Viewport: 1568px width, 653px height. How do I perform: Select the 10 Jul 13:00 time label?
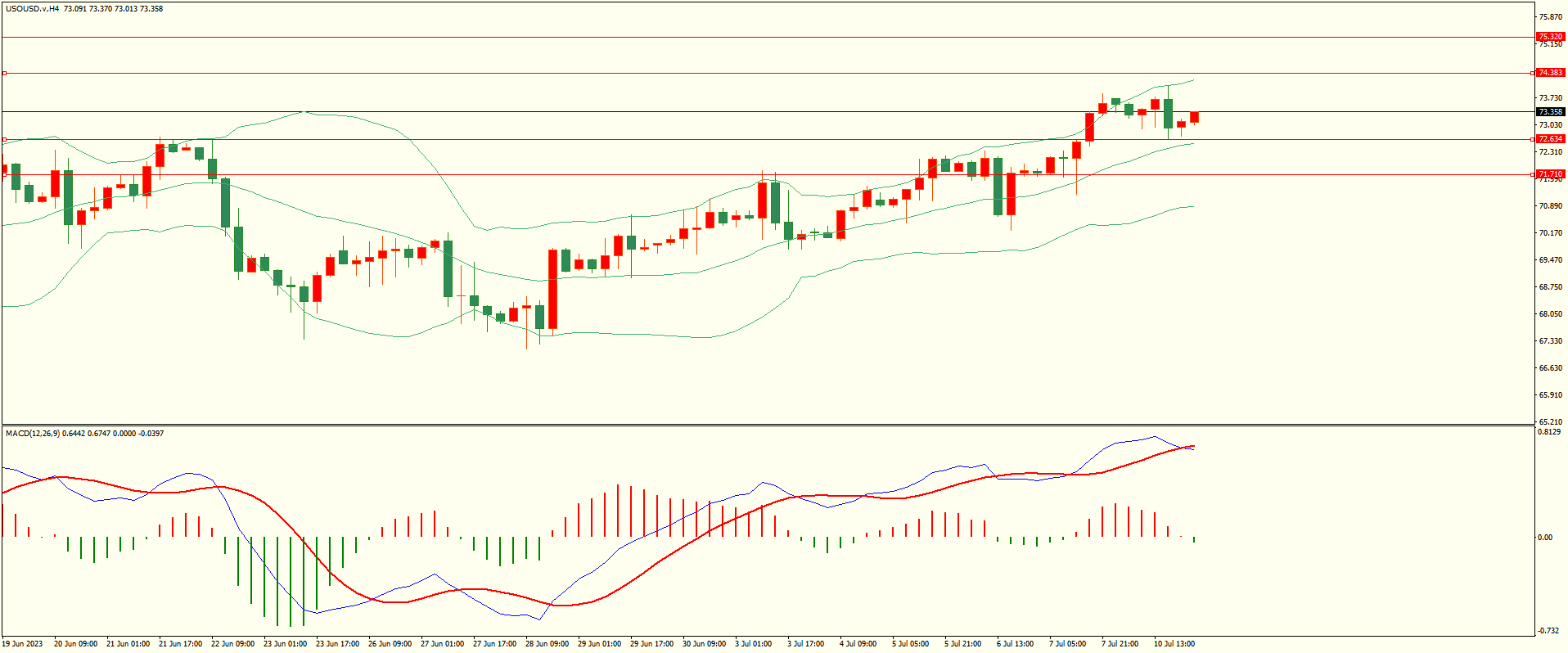1174,644
